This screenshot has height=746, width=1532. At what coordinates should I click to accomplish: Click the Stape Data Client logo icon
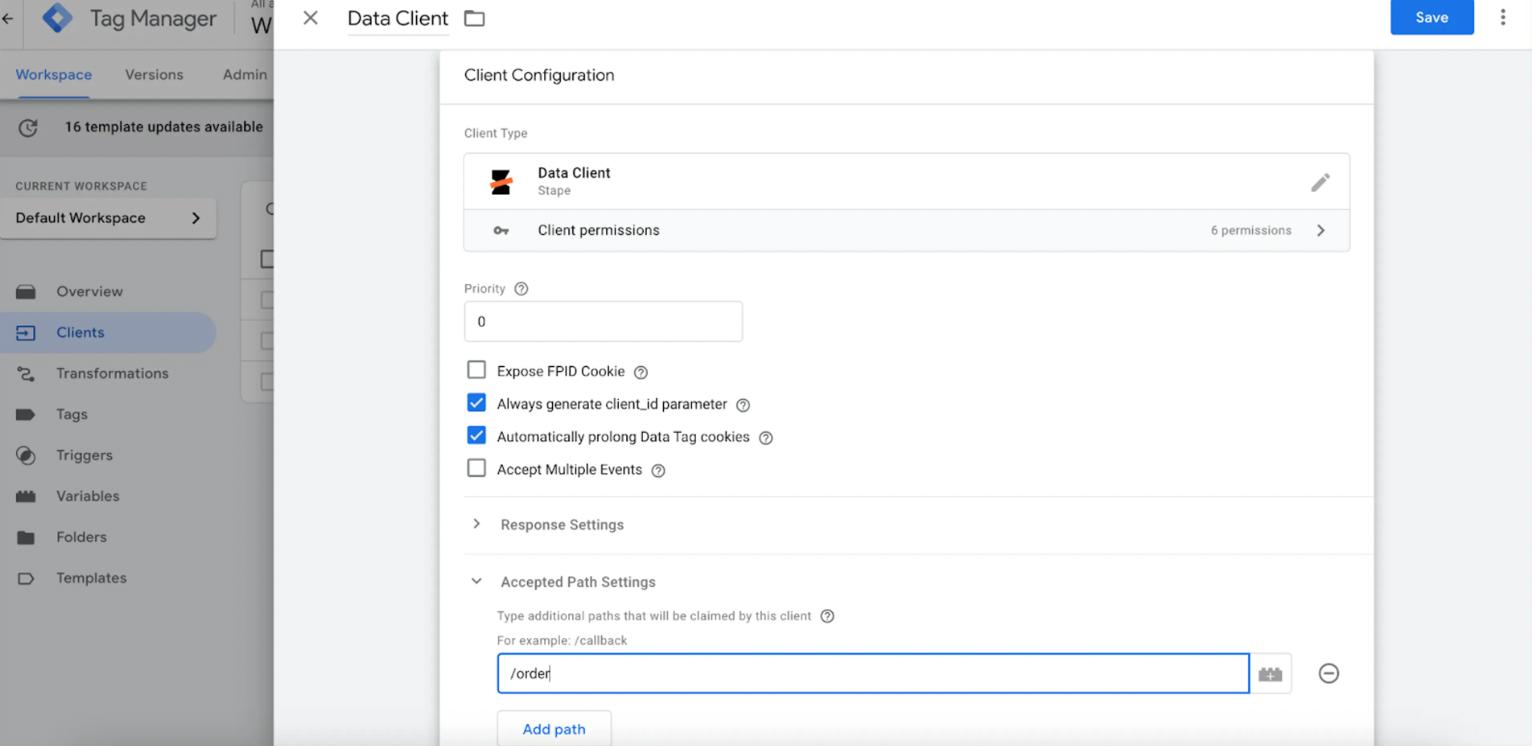click(x=501, y=181)
